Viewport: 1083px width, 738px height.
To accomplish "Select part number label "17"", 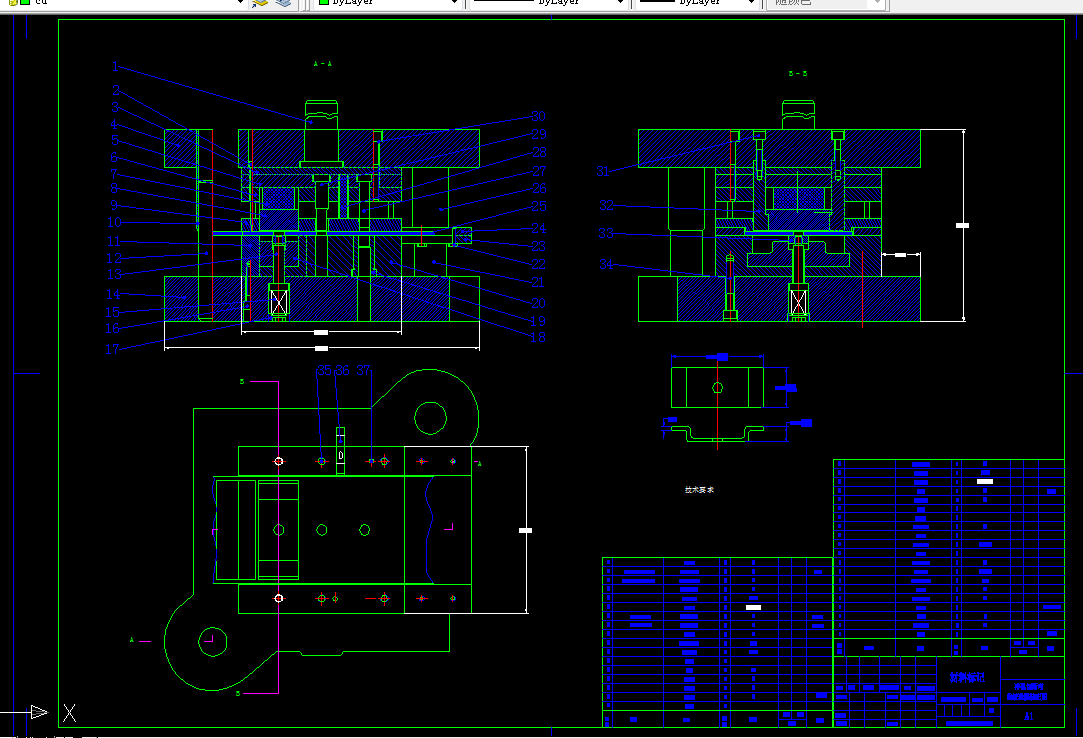I will click(x=113, y=349).
